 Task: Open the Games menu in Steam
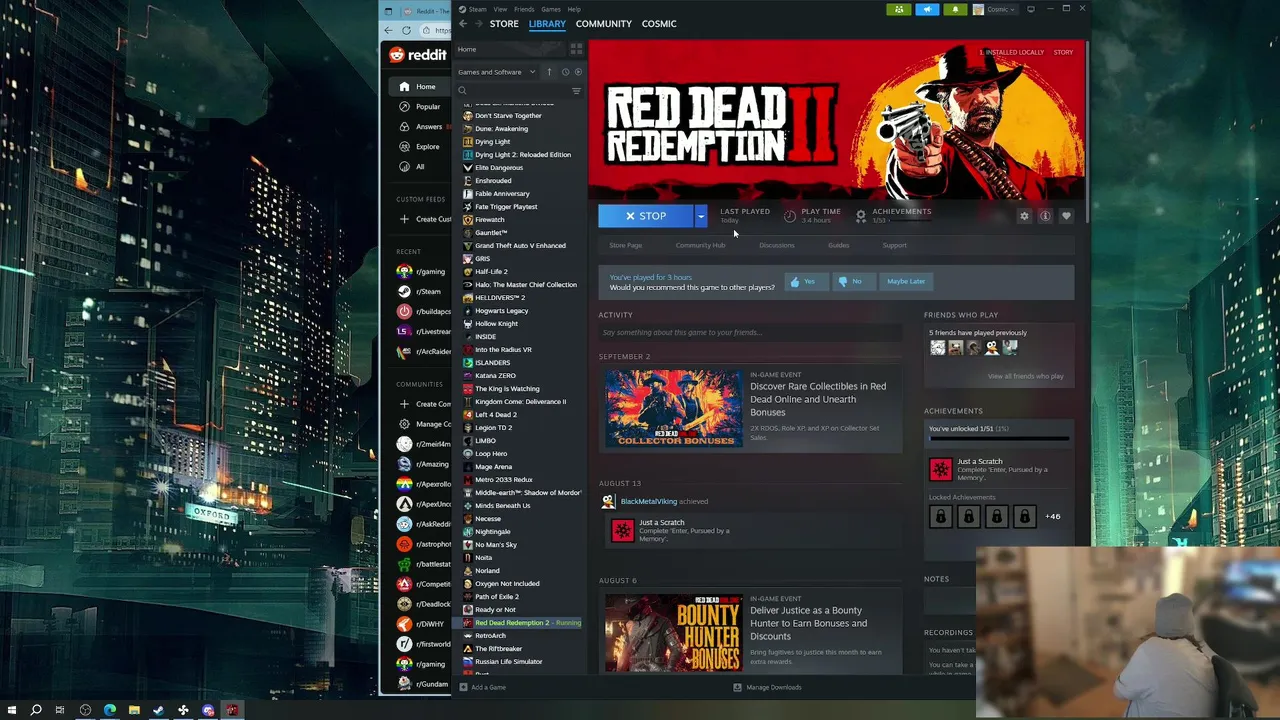tap(551, 9)
